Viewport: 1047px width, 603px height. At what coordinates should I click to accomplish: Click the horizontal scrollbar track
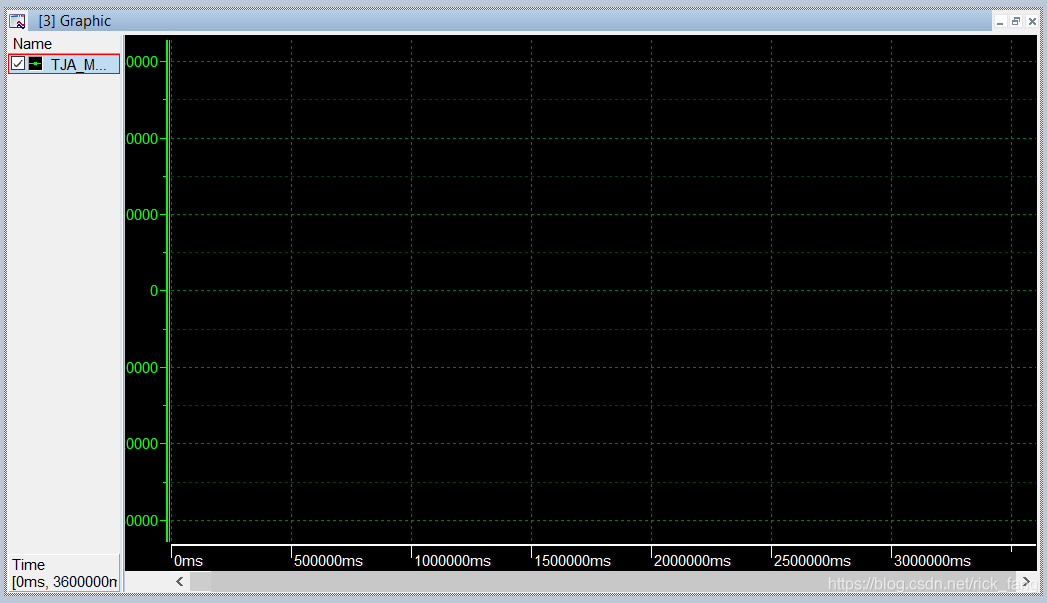click(x=603, y=582)
